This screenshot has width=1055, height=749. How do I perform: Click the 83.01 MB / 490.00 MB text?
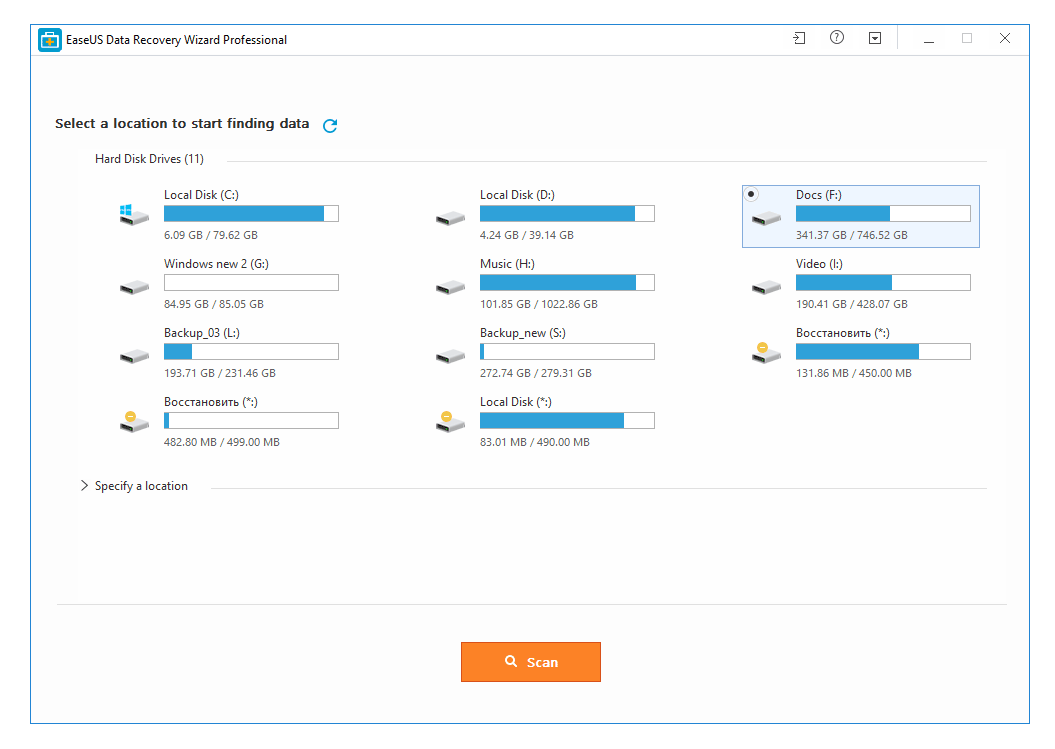coord(535,442)
